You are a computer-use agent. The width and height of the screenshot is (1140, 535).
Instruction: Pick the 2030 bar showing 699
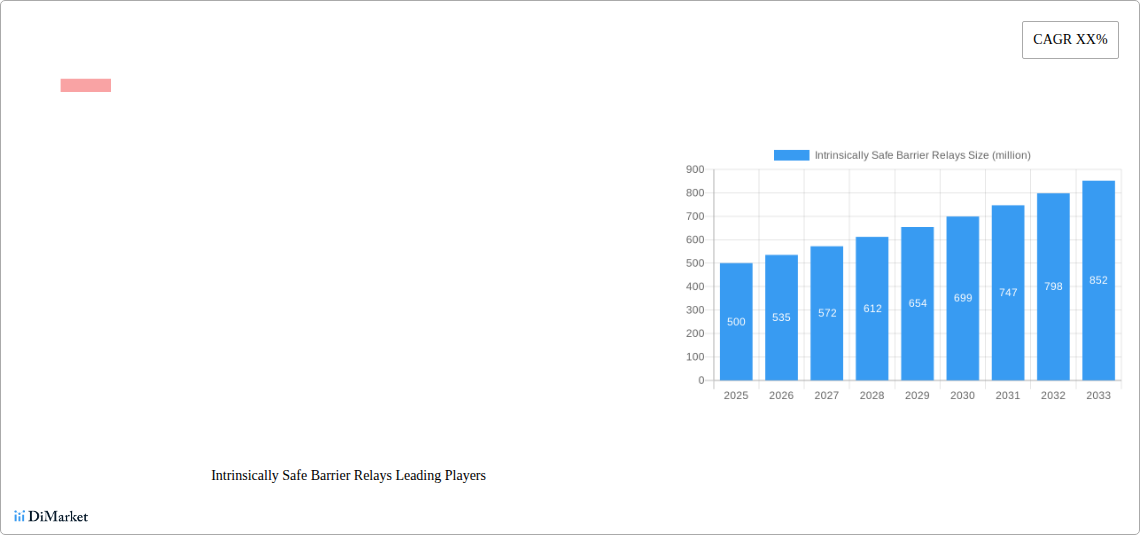coord(963,298)
